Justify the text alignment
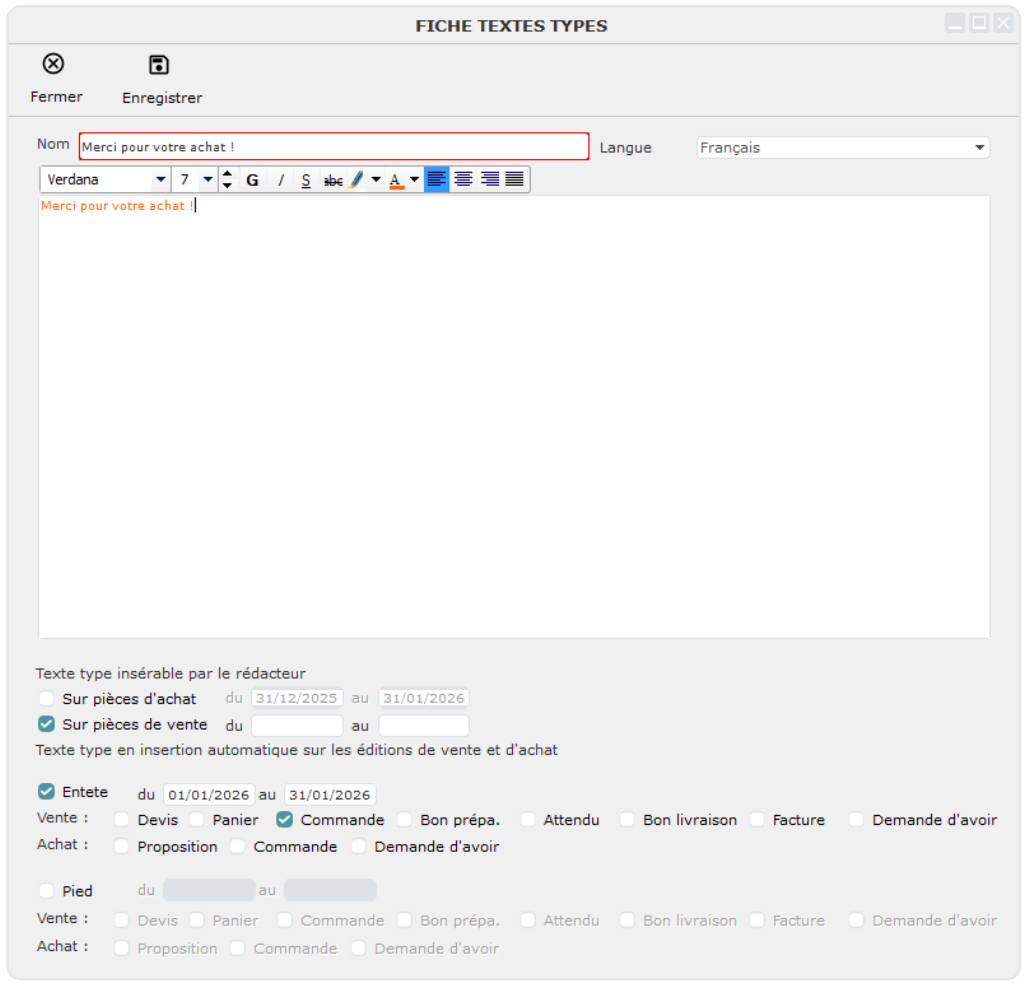1027x987 pixels. [515, 180]
